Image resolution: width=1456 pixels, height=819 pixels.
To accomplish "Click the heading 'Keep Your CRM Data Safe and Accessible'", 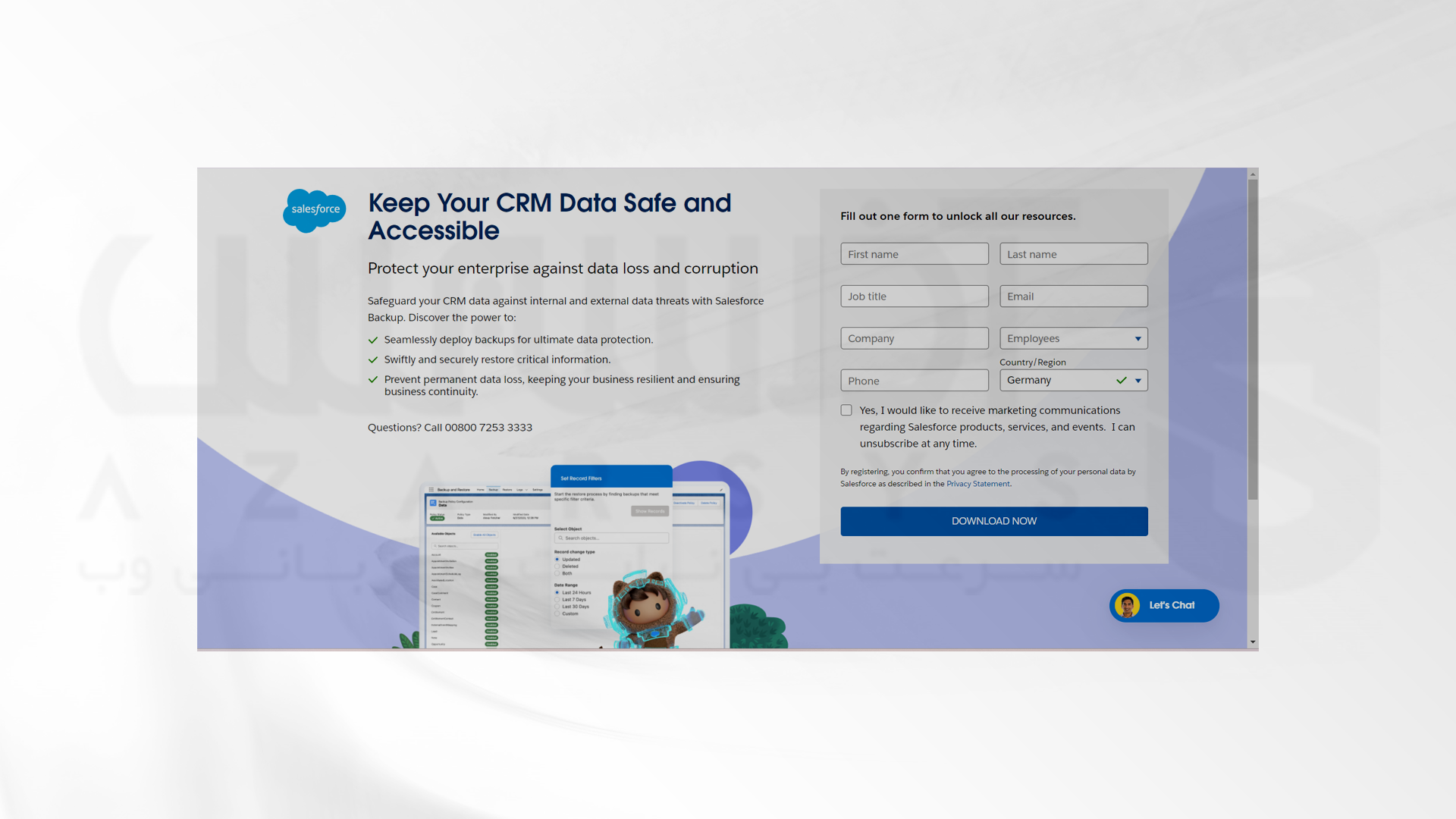I will [x=549, y=217].
